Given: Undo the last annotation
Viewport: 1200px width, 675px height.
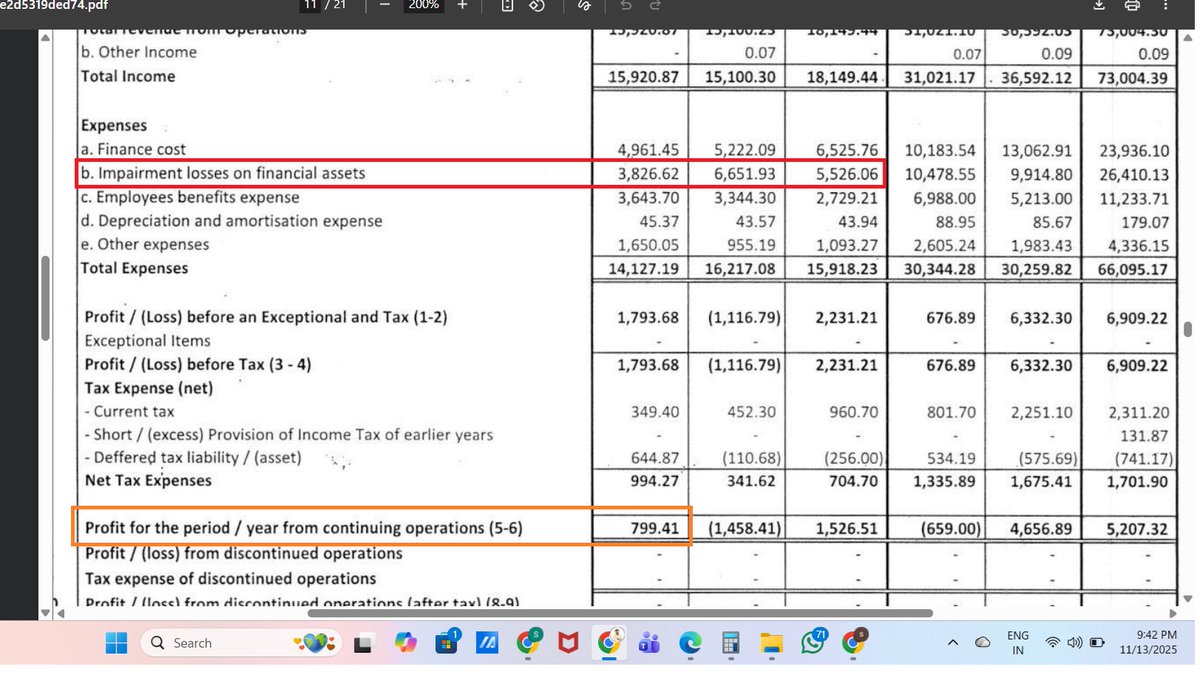Looking at the screenshot, I should tap(626, 5).
